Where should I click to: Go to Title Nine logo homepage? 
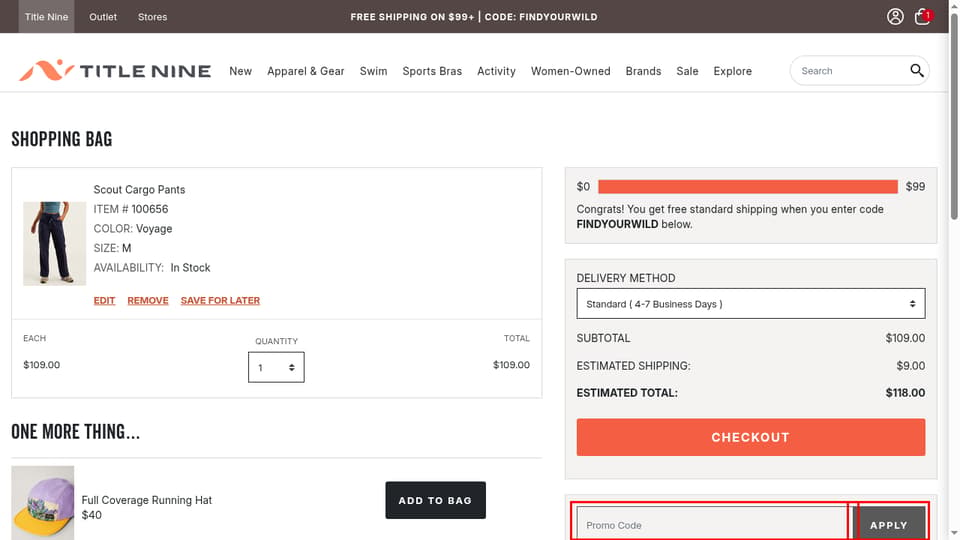115,71
